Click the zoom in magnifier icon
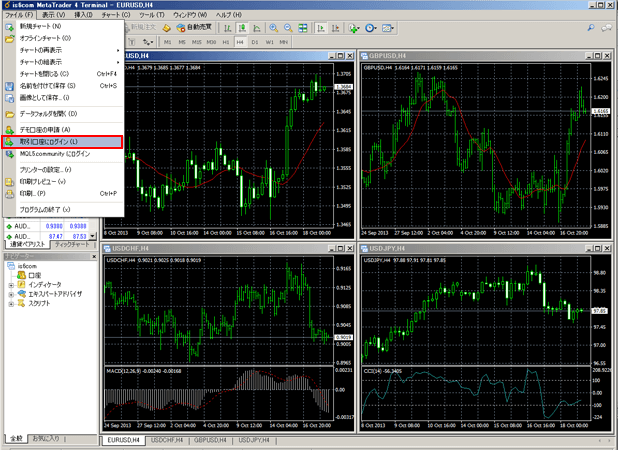Viewport: 618px width, 450px height. point(274,28)
